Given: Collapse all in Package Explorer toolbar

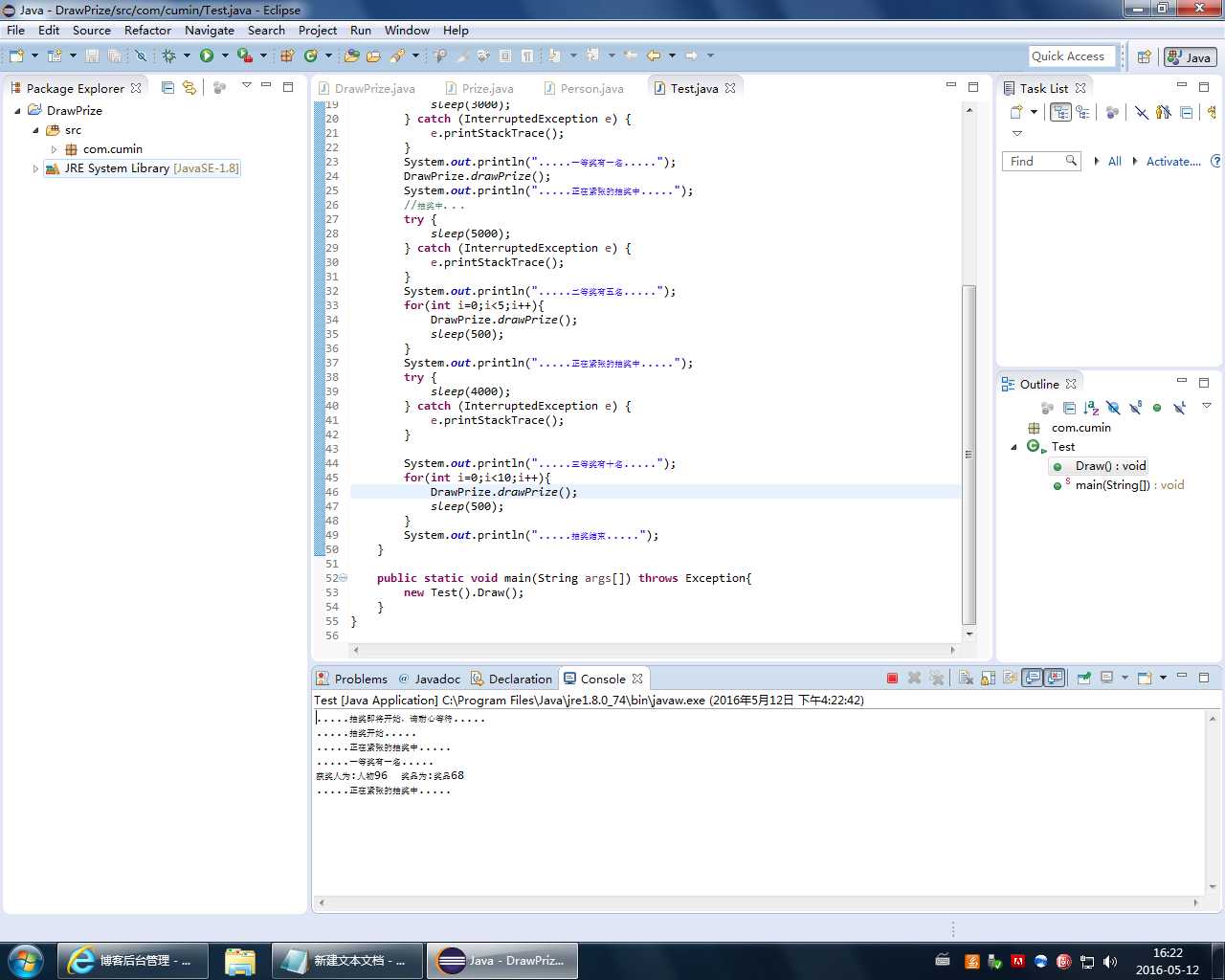Looking at the screenshot, I should pyautogui.click(x=168, y=88).
